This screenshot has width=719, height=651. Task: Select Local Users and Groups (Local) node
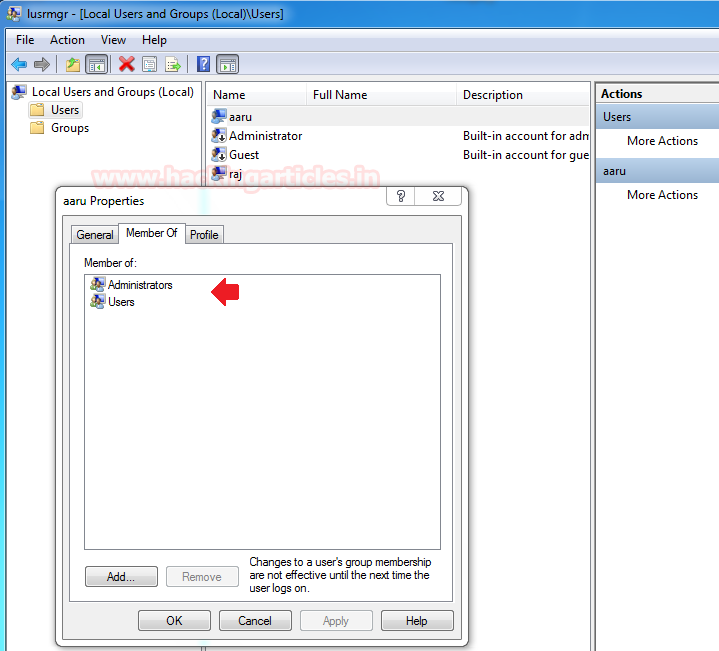coord(113,92)
